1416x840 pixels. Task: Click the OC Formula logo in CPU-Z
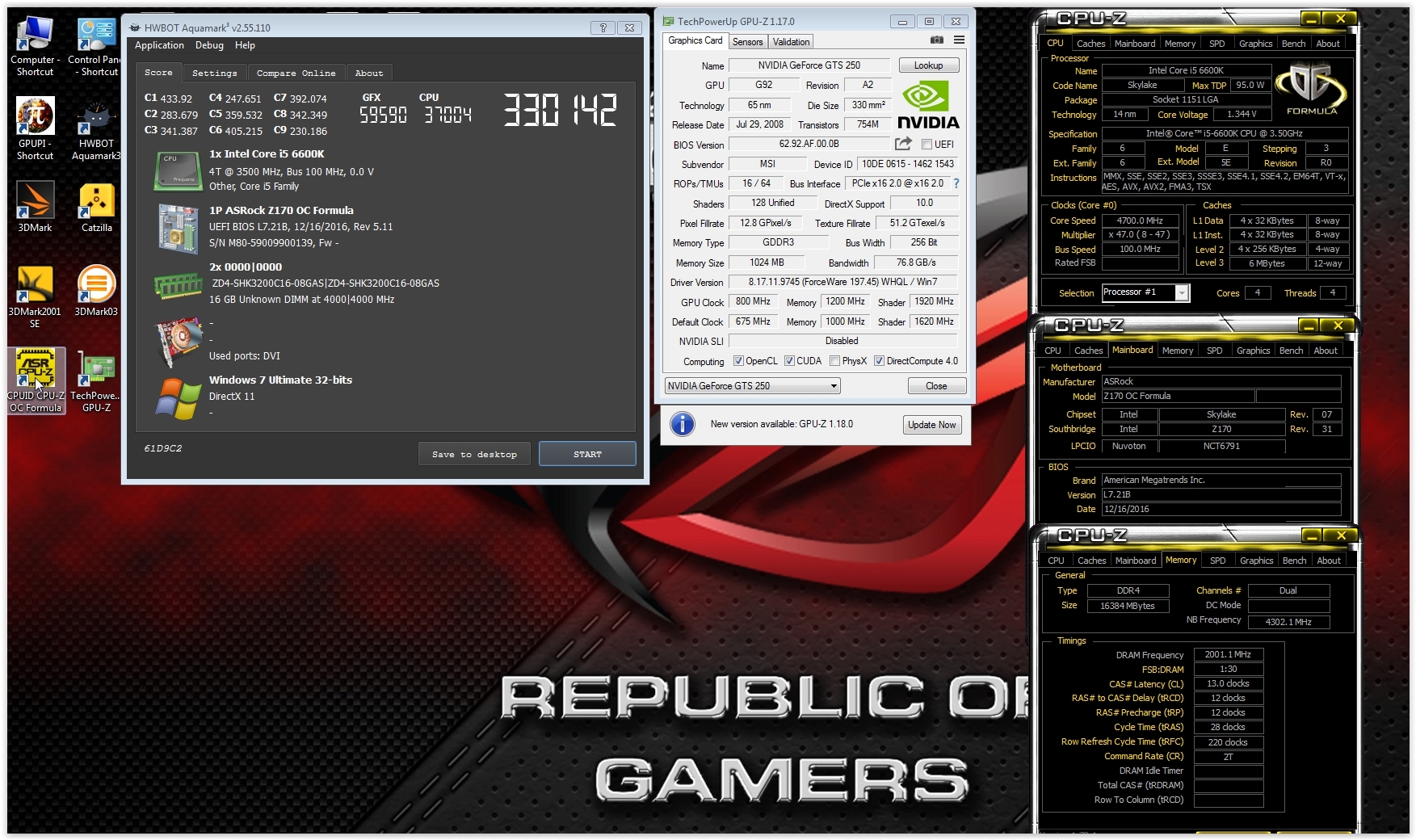[x=1312, y=89]
